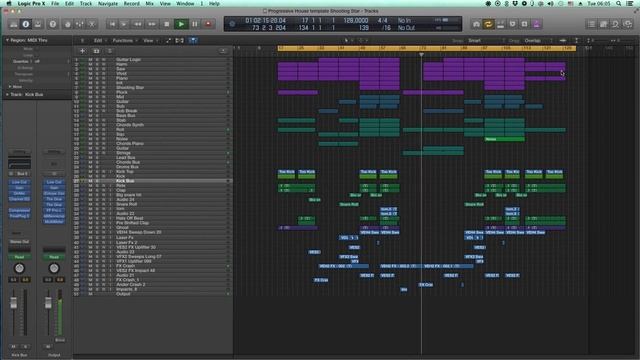
Task: Open the Mix menu
Action: [x=149, y=3]
